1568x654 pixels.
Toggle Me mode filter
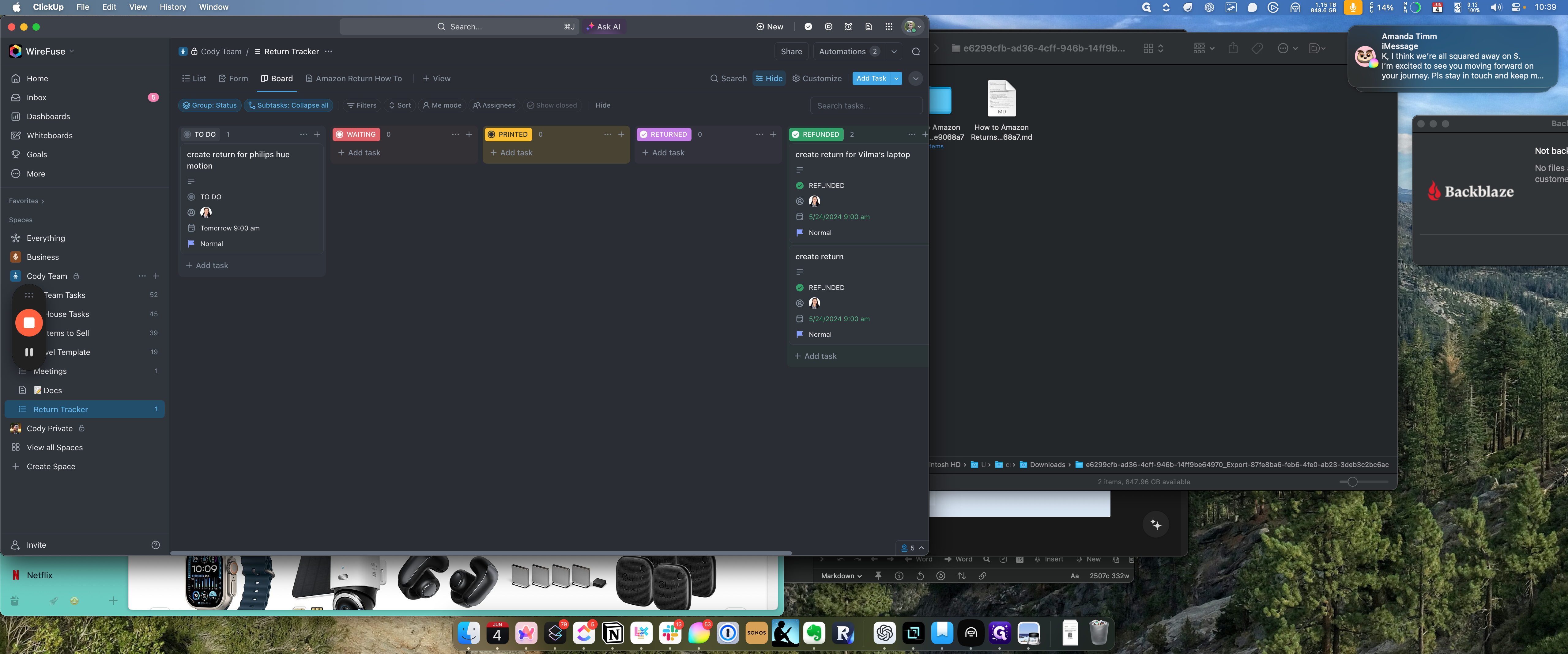pyautogui.click(x=442, y=105)
